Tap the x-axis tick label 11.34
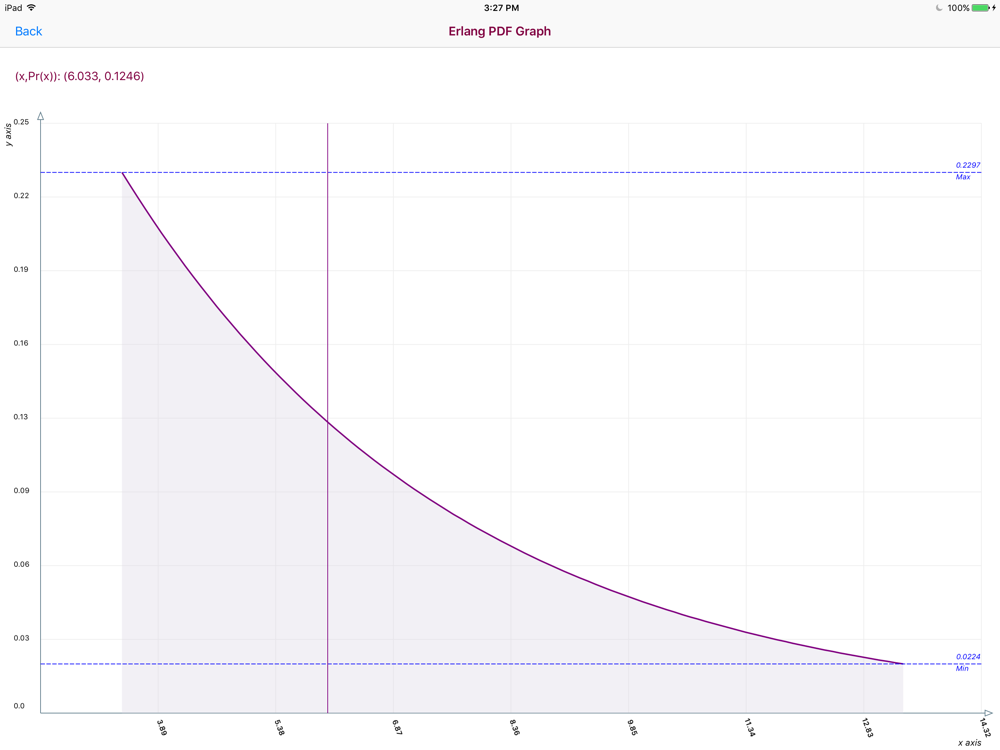1000x750 pixels. [x=749, y=728]
